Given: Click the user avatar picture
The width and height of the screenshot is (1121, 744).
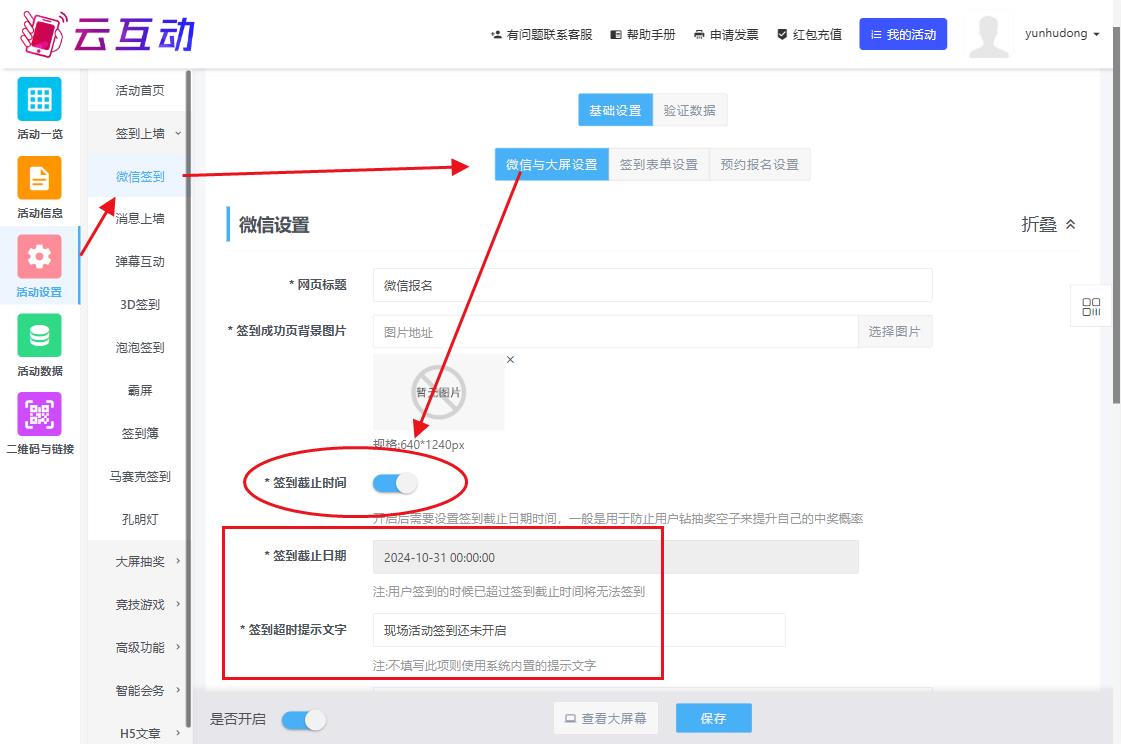Looking at the screenshot, I should click(988, 36).
